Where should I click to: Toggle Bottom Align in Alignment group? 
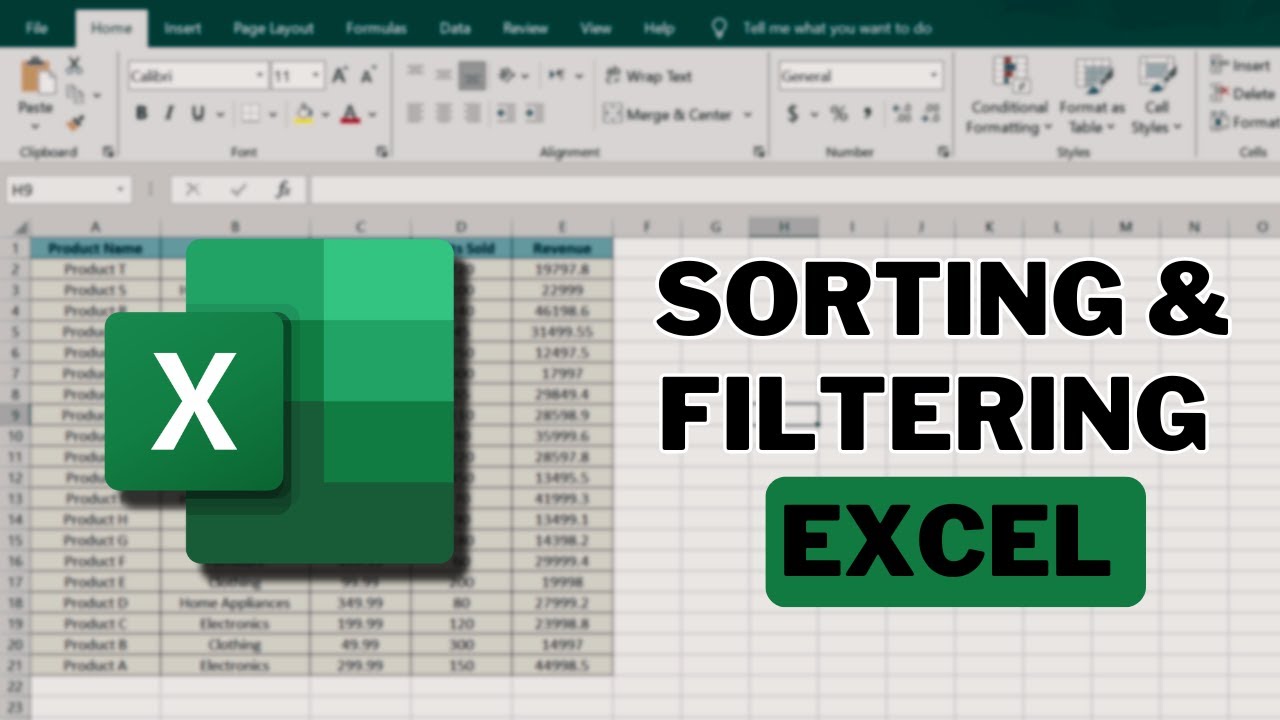pyautogui.click(x=472, y=75)
